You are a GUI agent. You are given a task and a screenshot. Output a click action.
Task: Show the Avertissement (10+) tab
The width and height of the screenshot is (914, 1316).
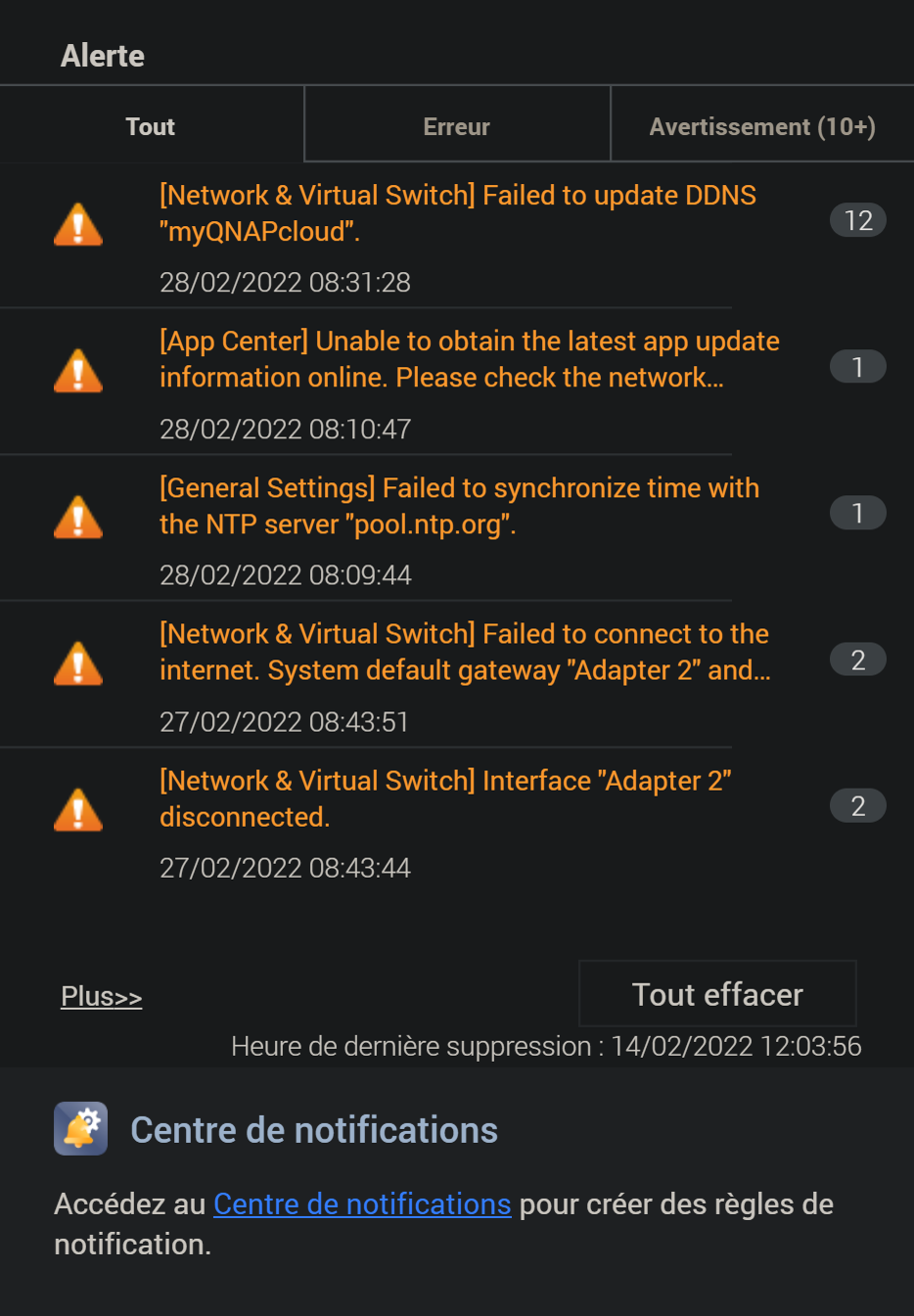point(761,126)
